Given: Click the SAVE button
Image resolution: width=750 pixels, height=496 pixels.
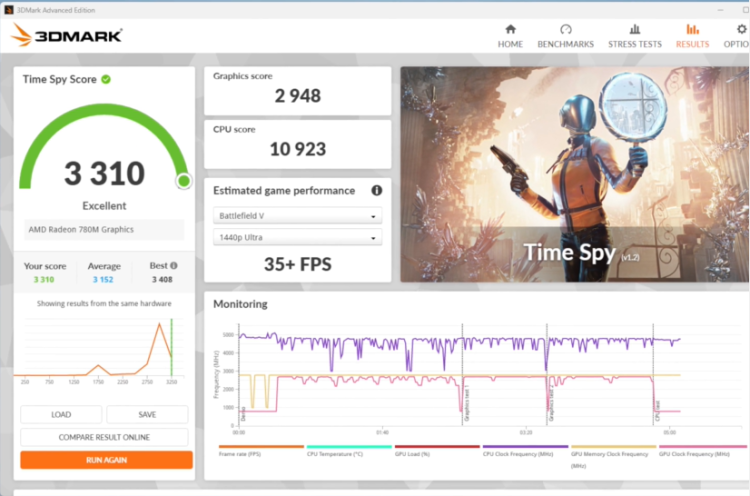Looking at the screenshot, I should (147, 415).
